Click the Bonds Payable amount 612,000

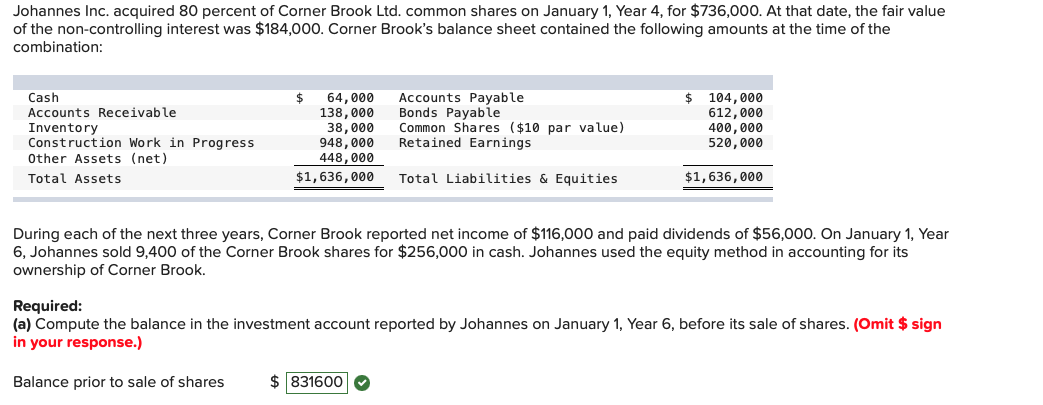[x=736, y=113]
